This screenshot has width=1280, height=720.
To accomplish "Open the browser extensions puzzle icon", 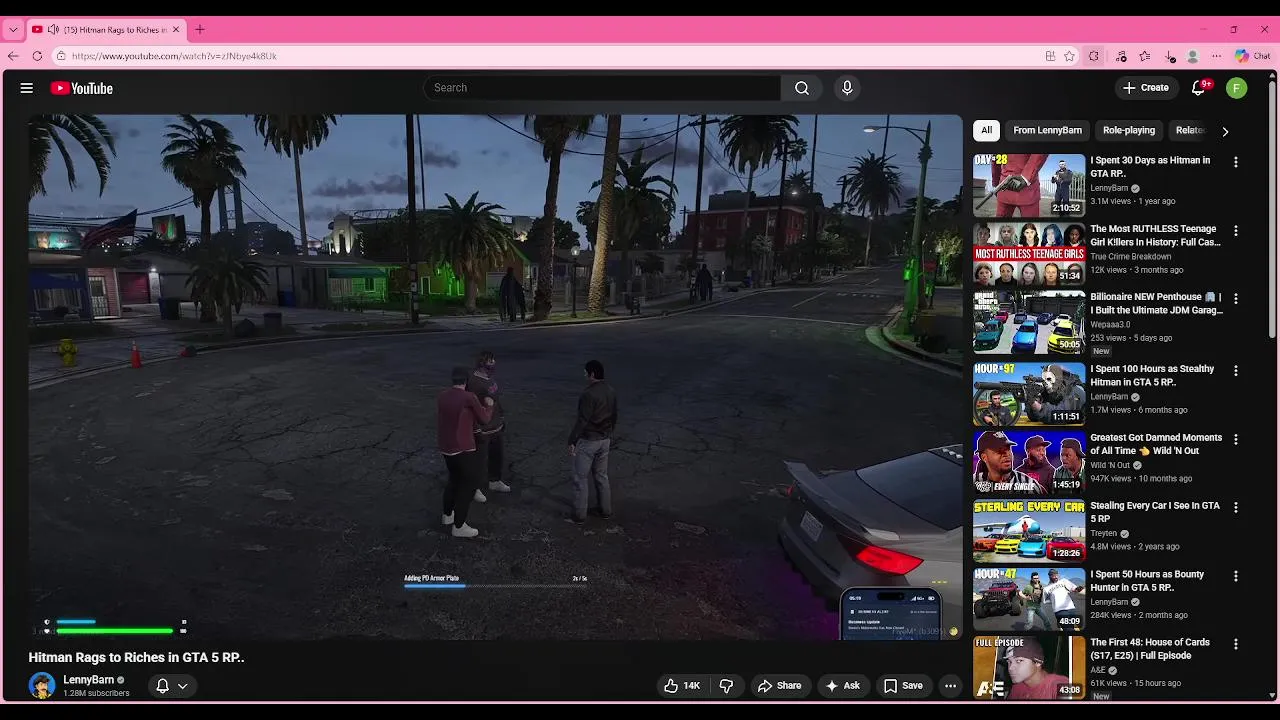I will click(1093, 56).
